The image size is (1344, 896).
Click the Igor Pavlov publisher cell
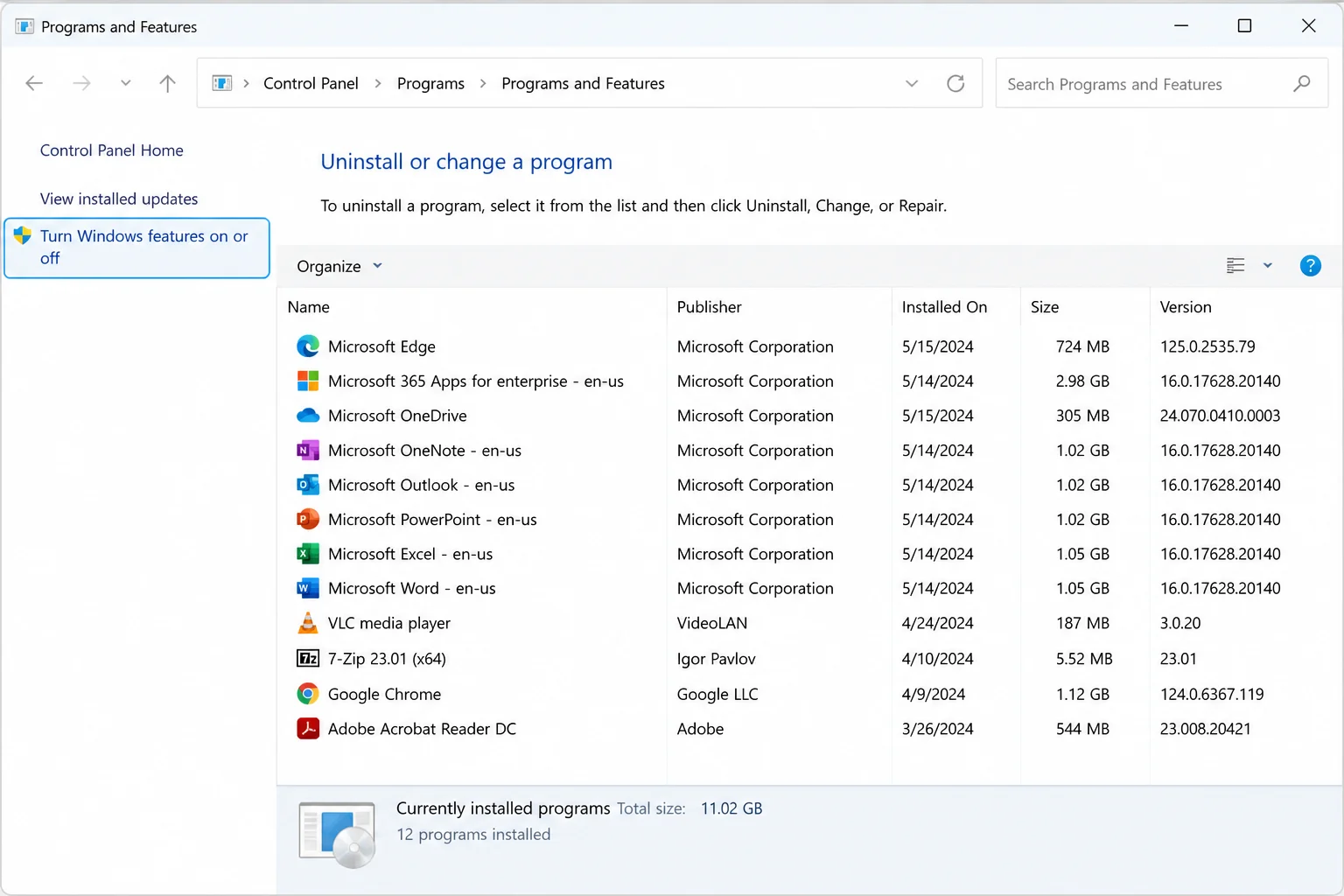click(716, 659)
